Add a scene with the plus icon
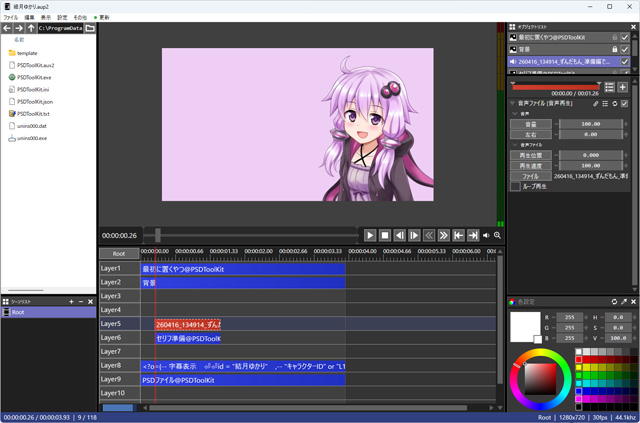Screen dimensions: 640x423 71,301
